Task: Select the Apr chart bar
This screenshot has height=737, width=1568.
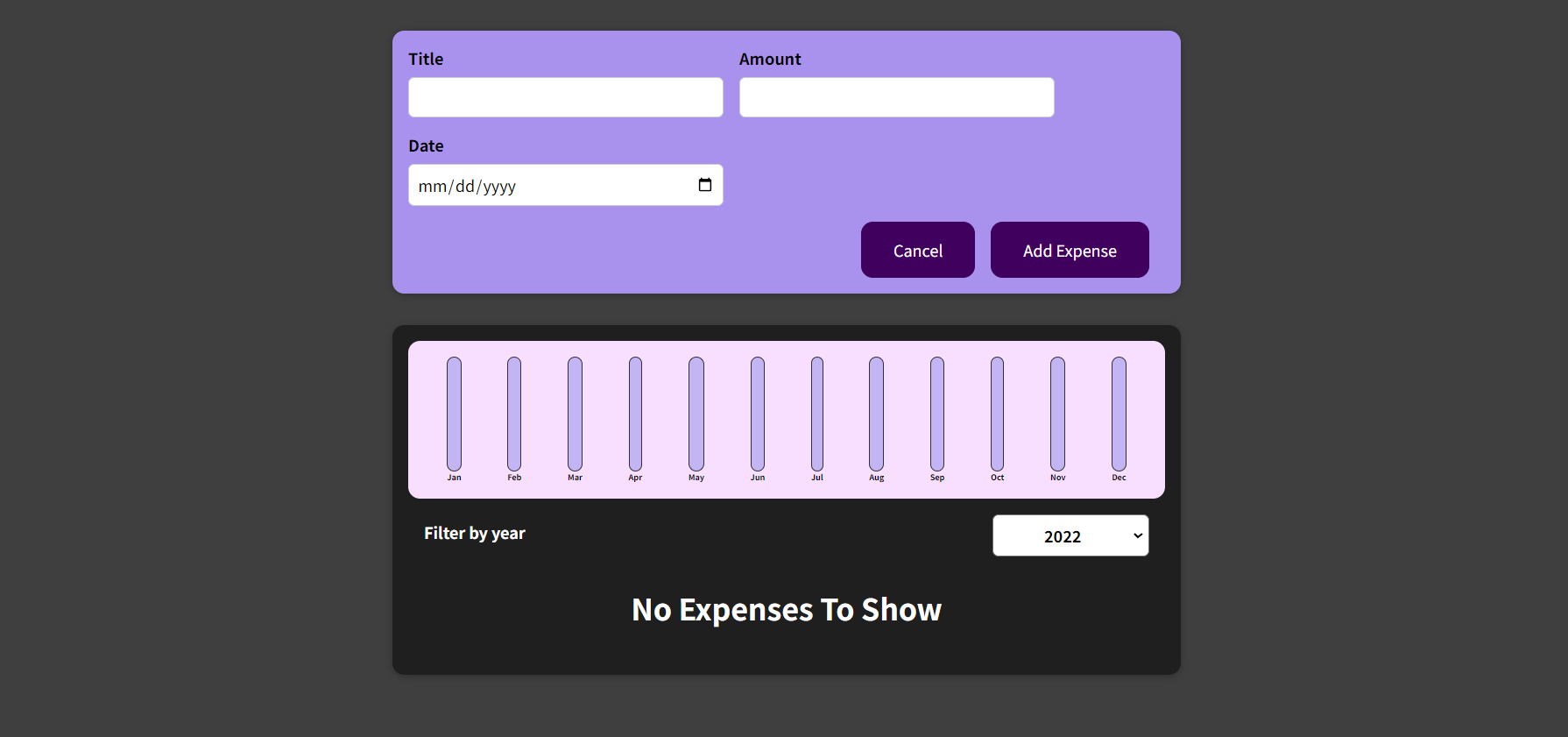Action: (635, 414)
